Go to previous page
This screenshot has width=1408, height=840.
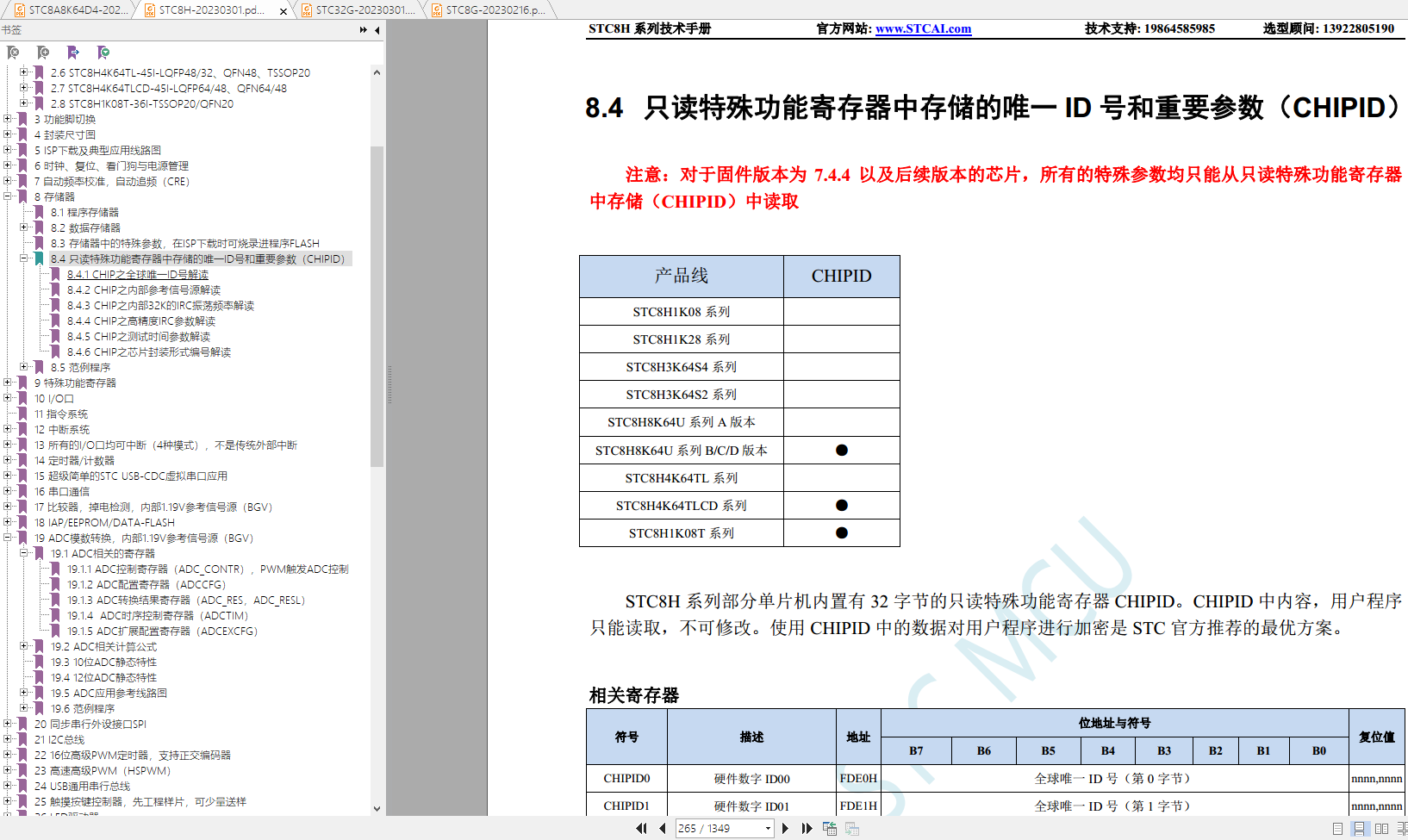tap(662, 828)
